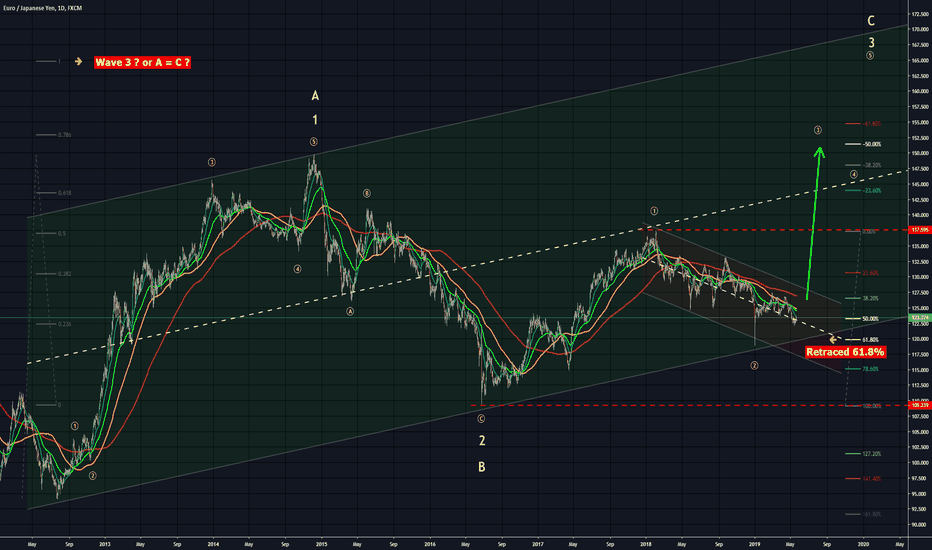
Task: Click 90.000 on the price axis
Action: click(921, 524)
